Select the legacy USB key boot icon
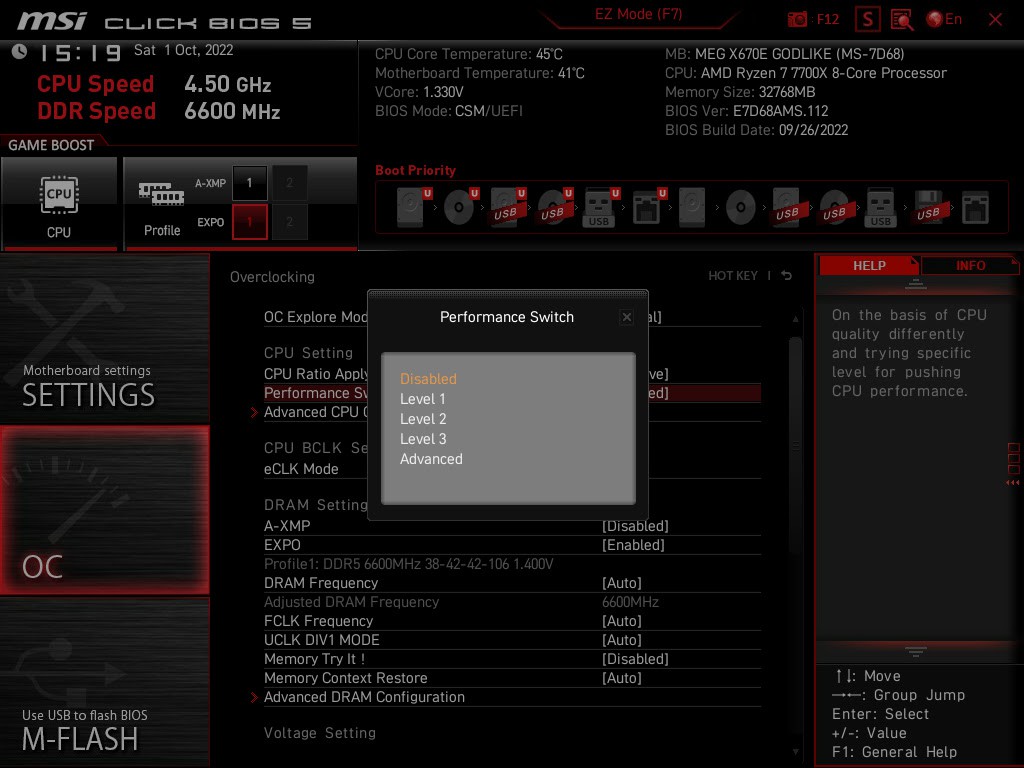 tap(881, 207)
